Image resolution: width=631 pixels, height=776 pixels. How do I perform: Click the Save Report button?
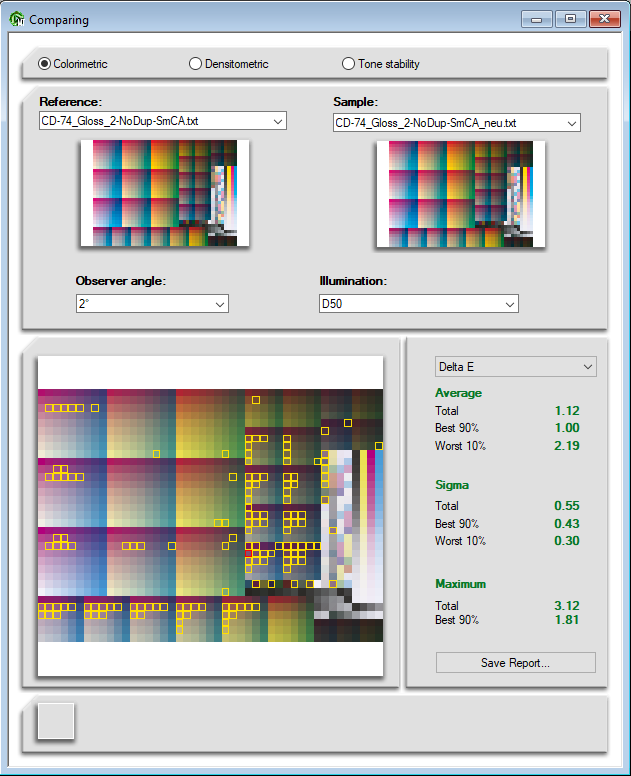coord(516,663)
